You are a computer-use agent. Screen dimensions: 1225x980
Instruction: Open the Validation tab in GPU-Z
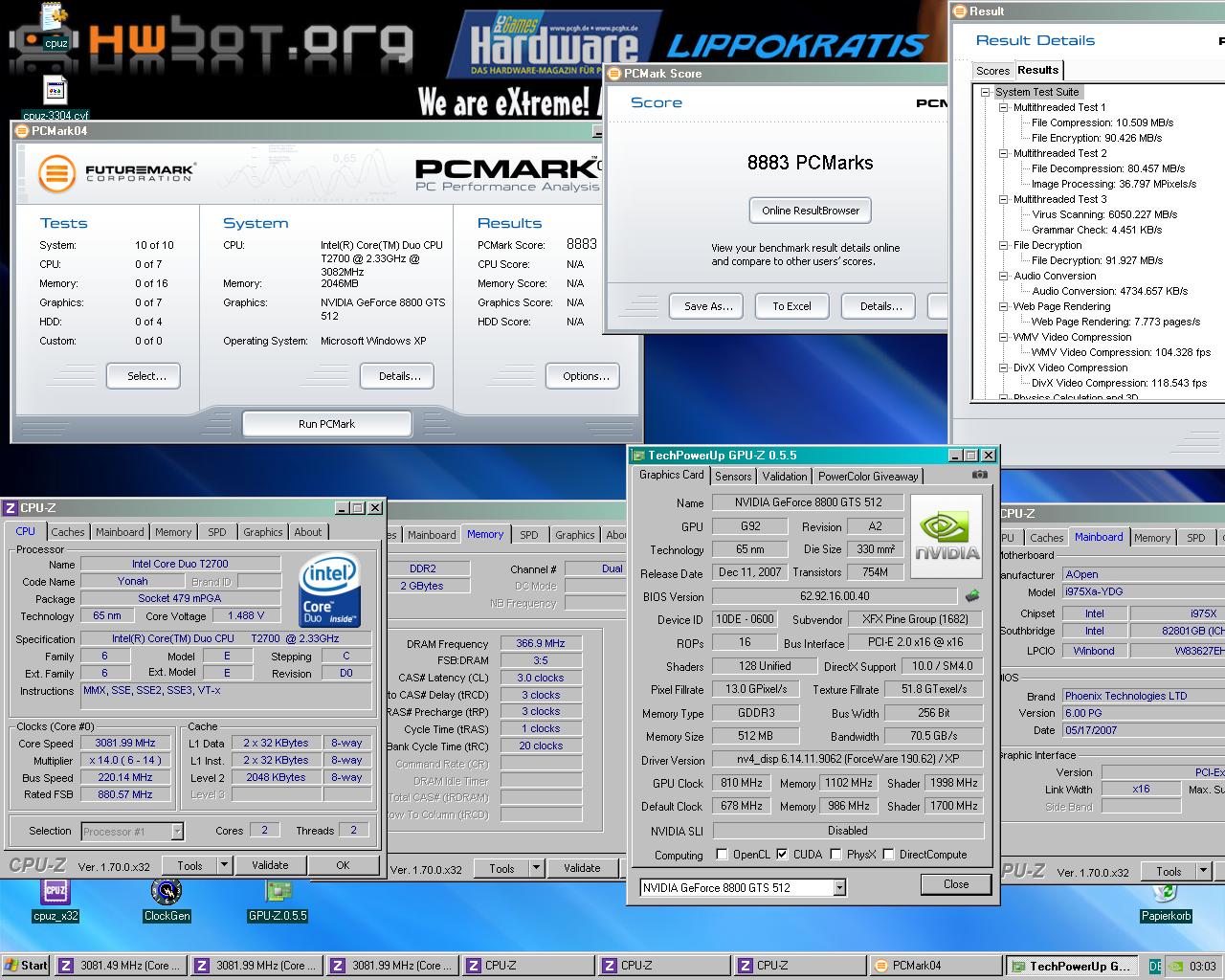click(x=785, y=476)
